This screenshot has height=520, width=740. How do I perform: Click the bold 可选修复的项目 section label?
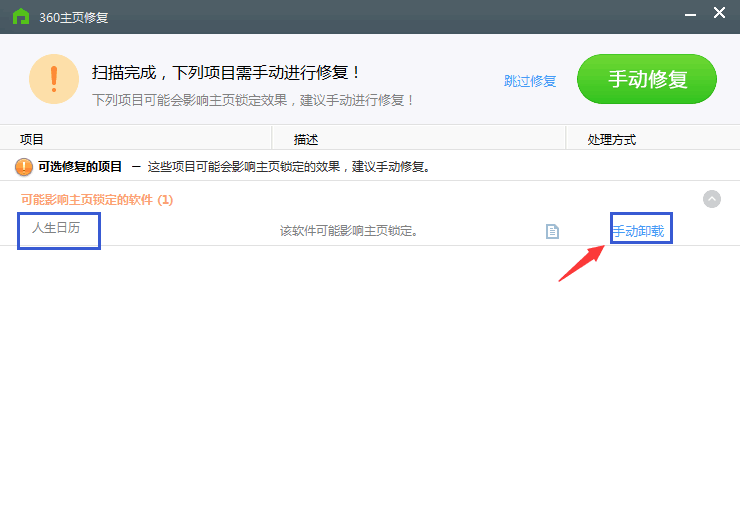80,167
